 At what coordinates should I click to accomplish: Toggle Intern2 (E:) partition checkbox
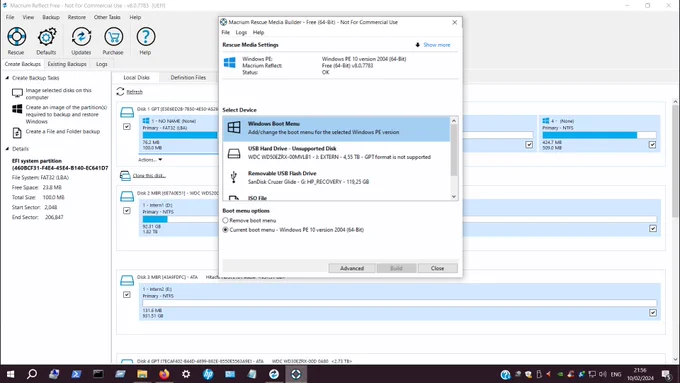click(653, 313)
